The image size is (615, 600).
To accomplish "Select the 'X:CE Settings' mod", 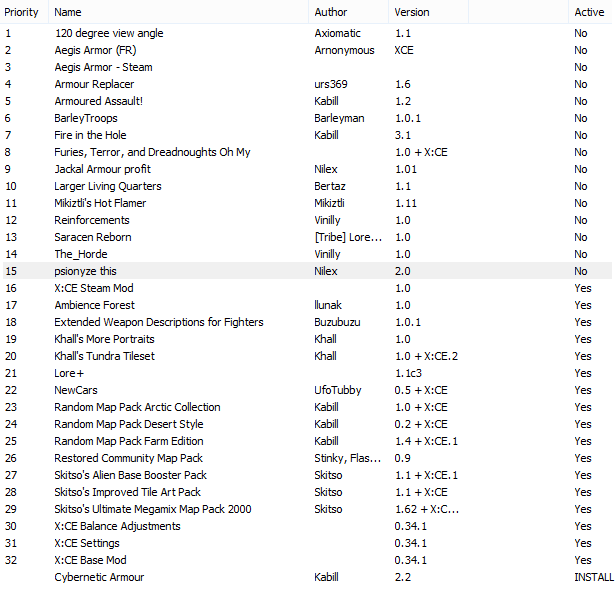I will 87,543.
